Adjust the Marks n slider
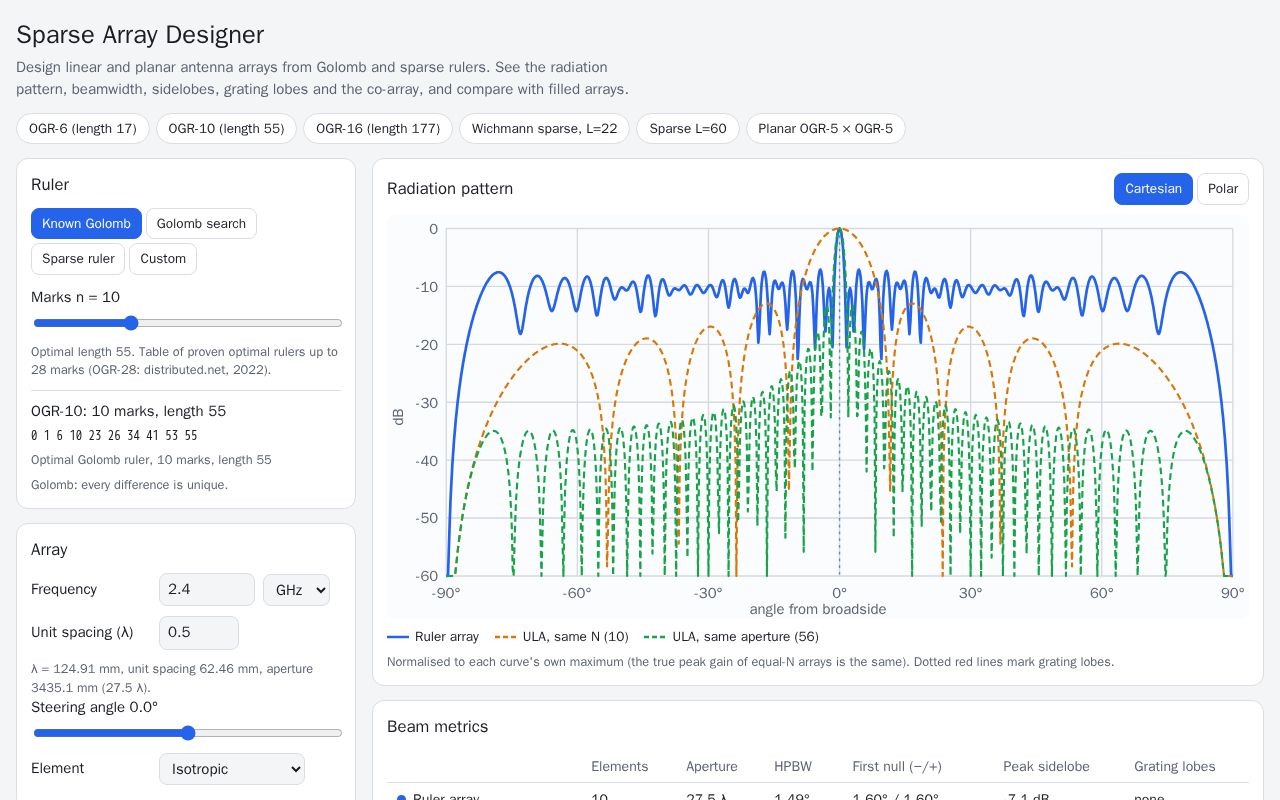 click(x=188, y=323)
